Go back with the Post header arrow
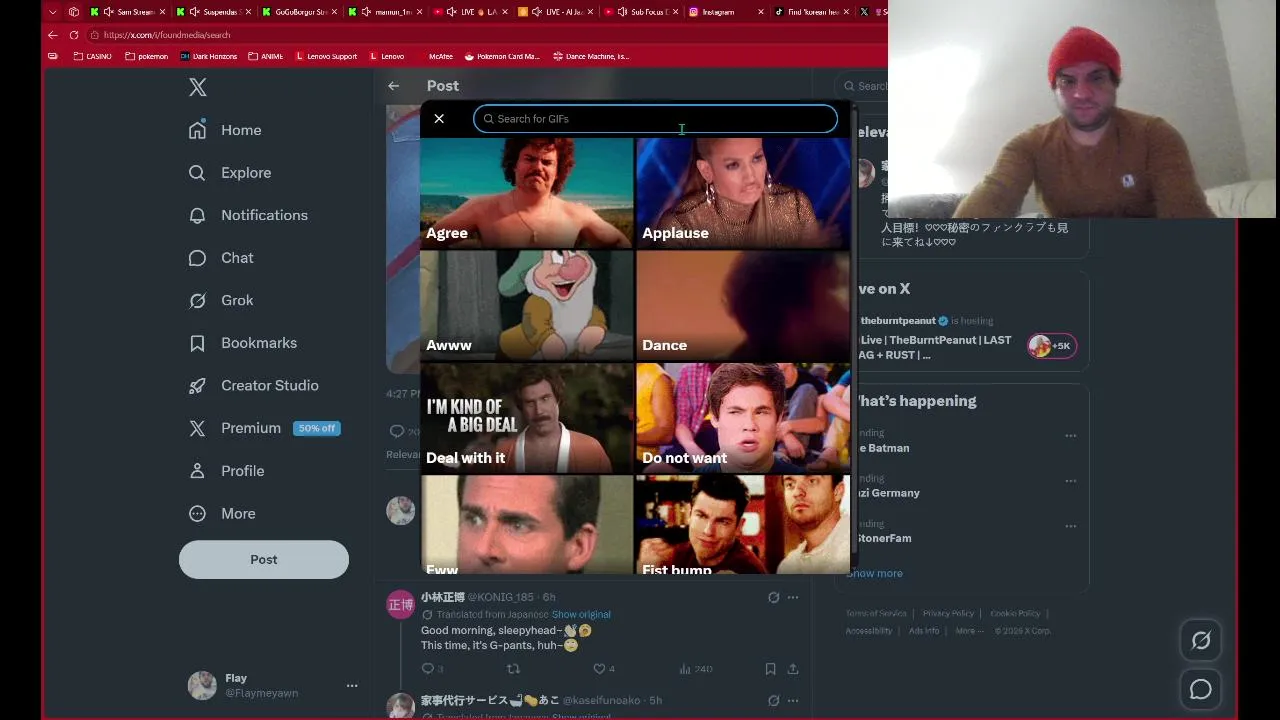The width and height of the screenshot is (1280, 720). [394, 86]
